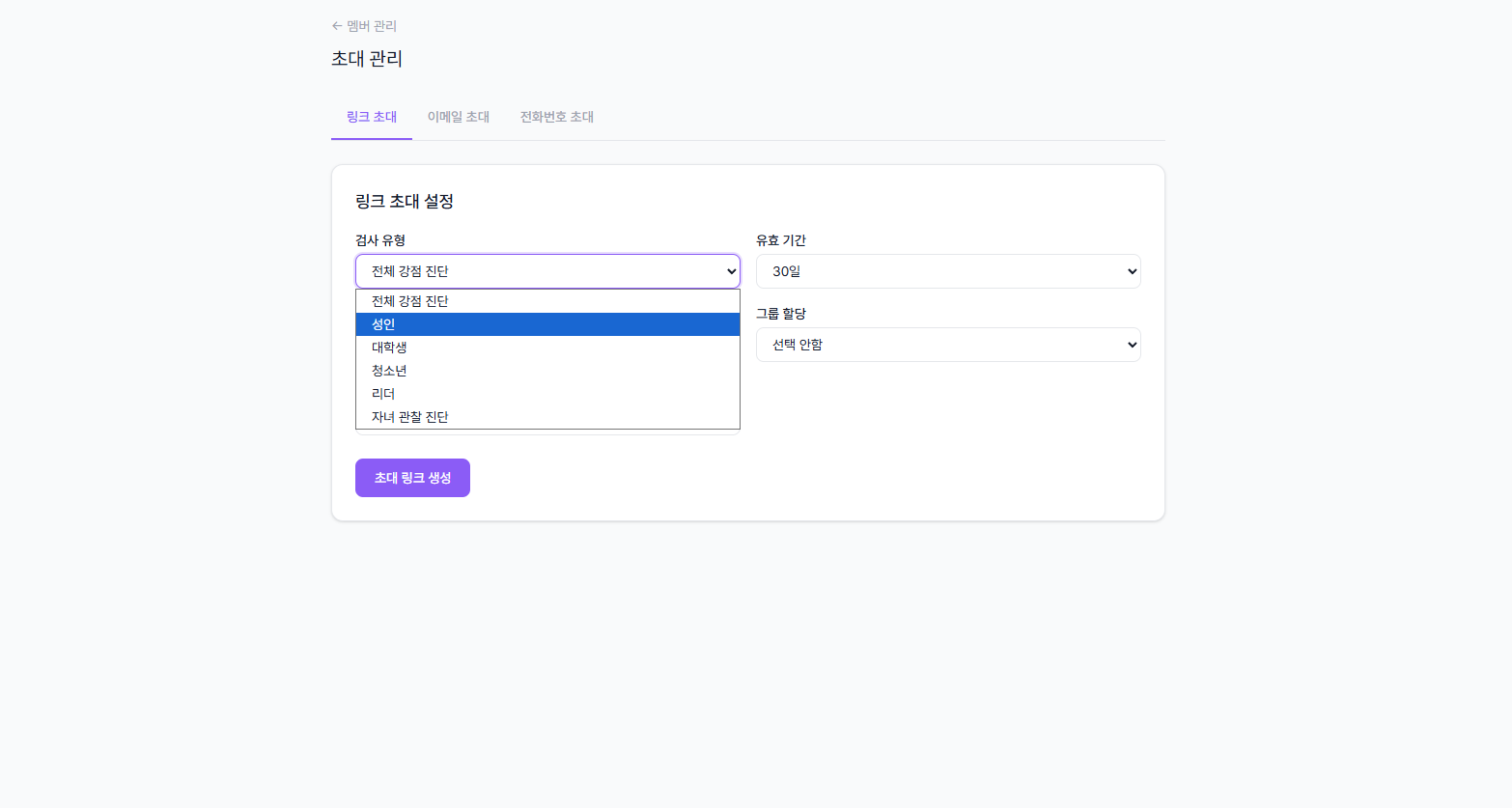Select 성인 from the open dropdown
1512x808 pixels.
[x=547, y=323]
